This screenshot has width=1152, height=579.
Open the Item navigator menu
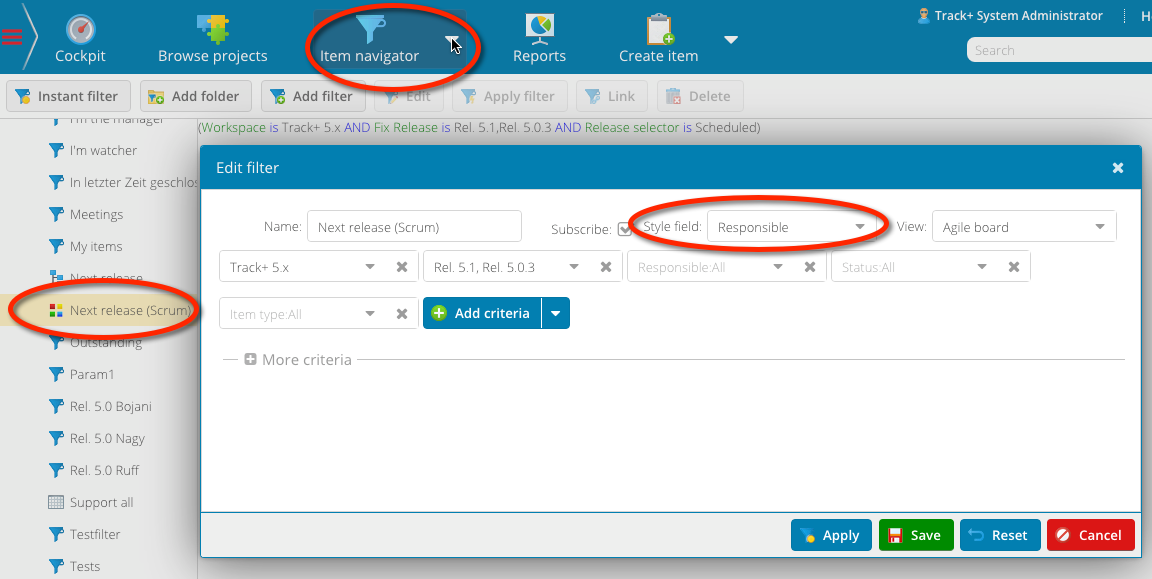coord(369,40)
